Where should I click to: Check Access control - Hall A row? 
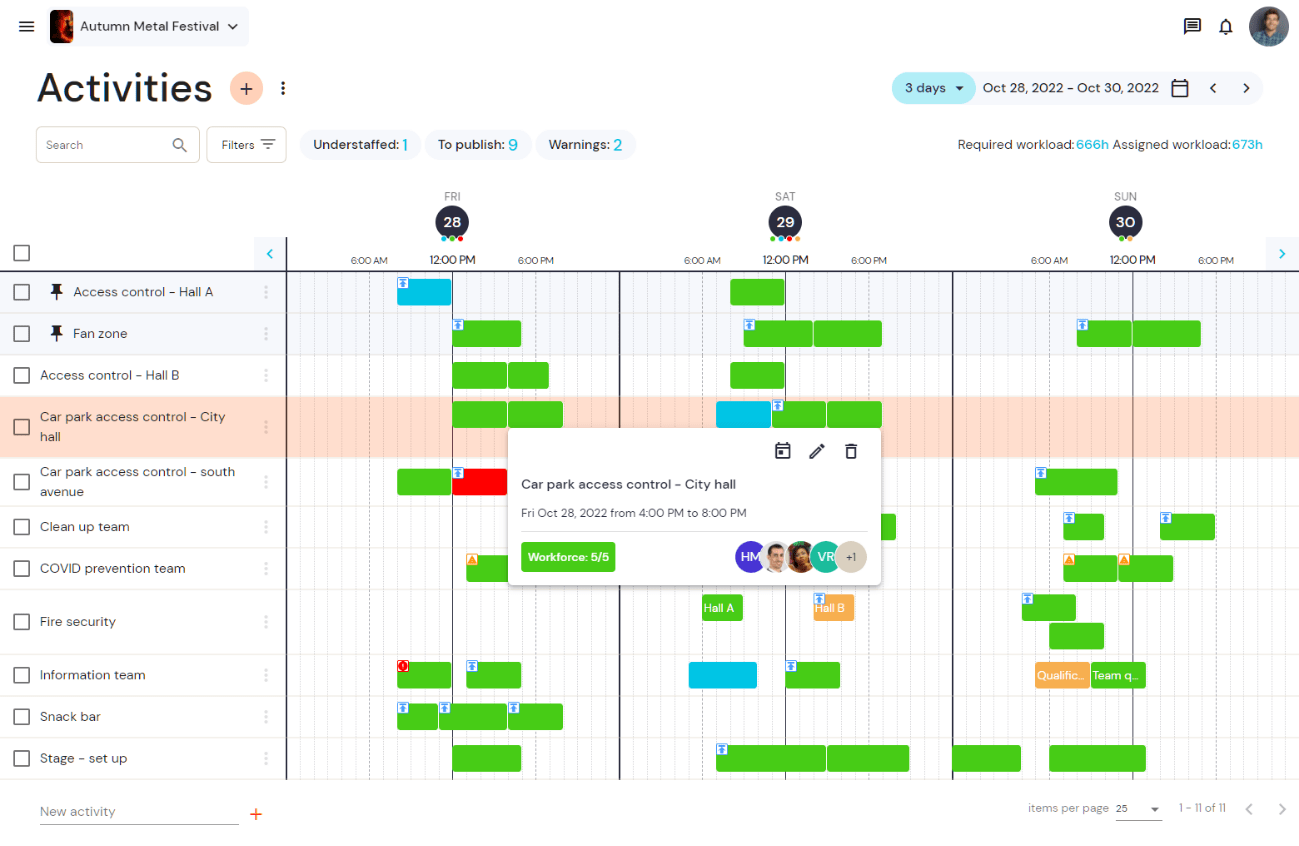pyautogui.click(x=22, y=292)
